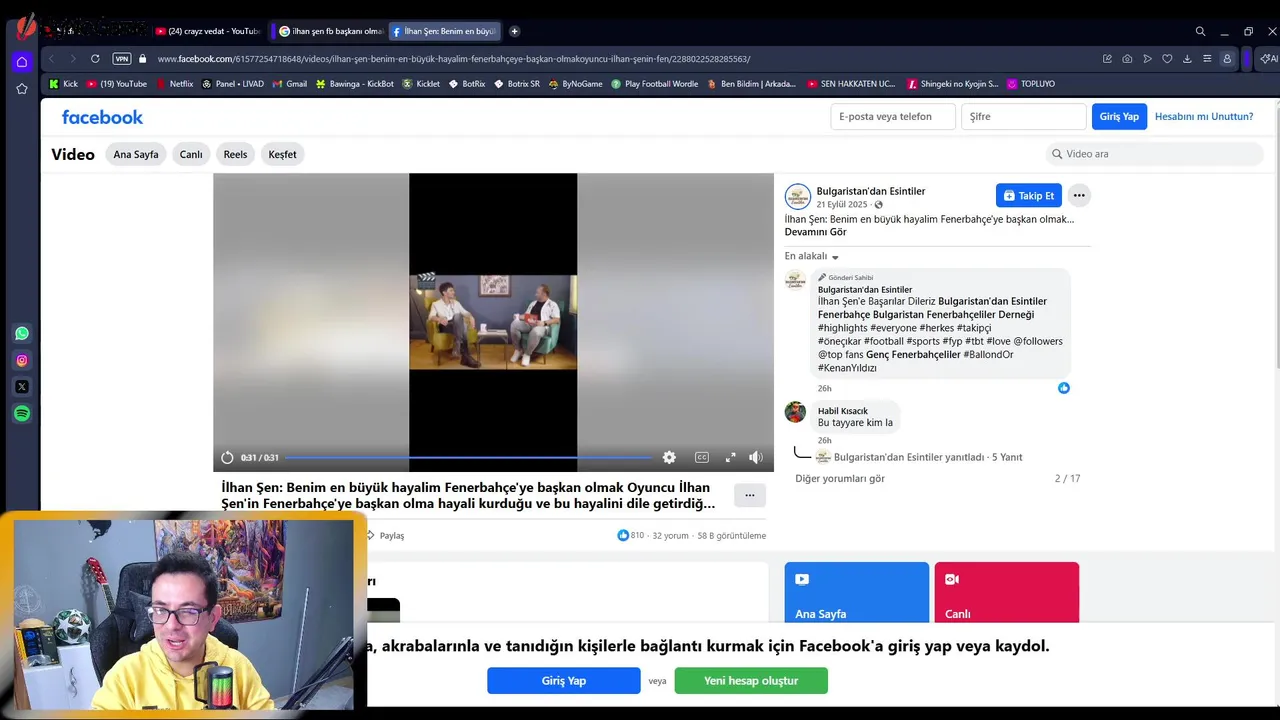This screenshot has width=1280, height=720.
Task: Take a snapshot with the camera toolbar icon
Action: [1127, 59]
